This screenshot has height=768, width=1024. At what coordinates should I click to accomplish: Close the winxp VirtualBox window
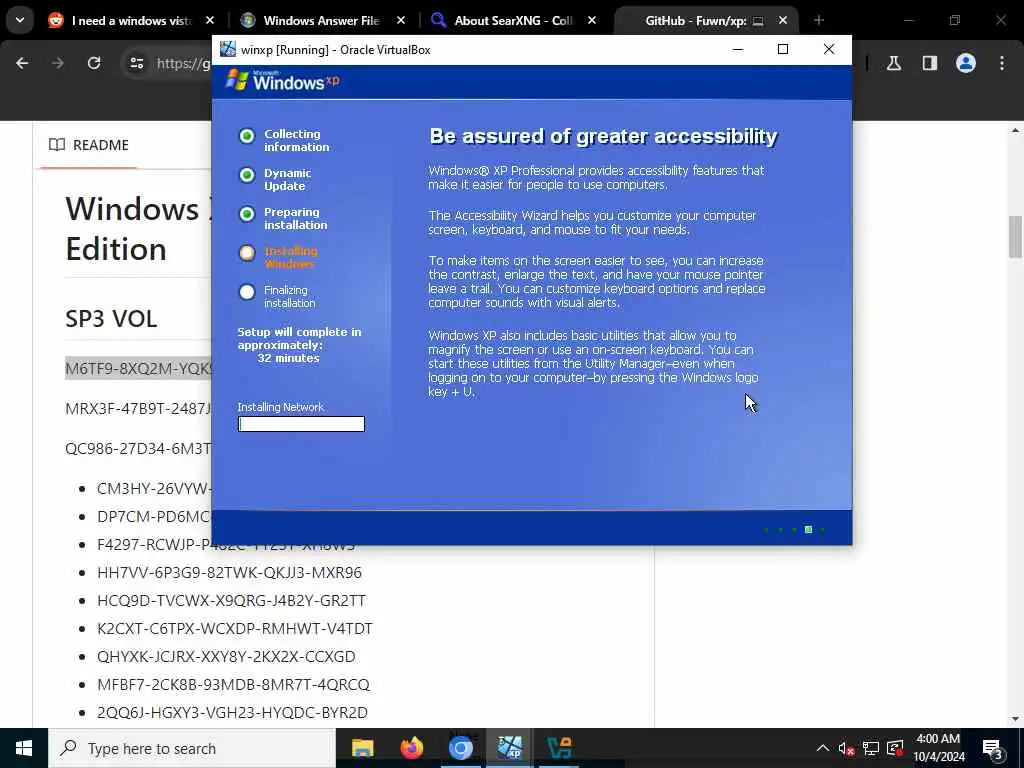[829, 50]
